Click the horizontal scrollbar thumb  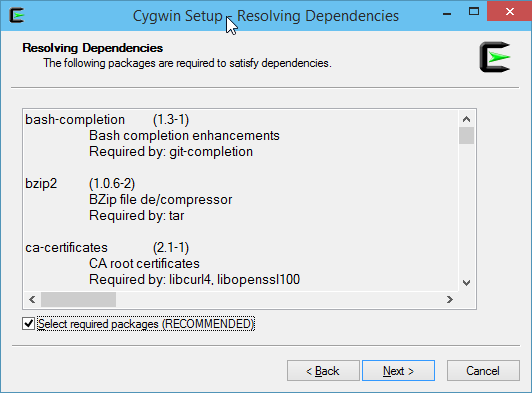coord(78,299)
